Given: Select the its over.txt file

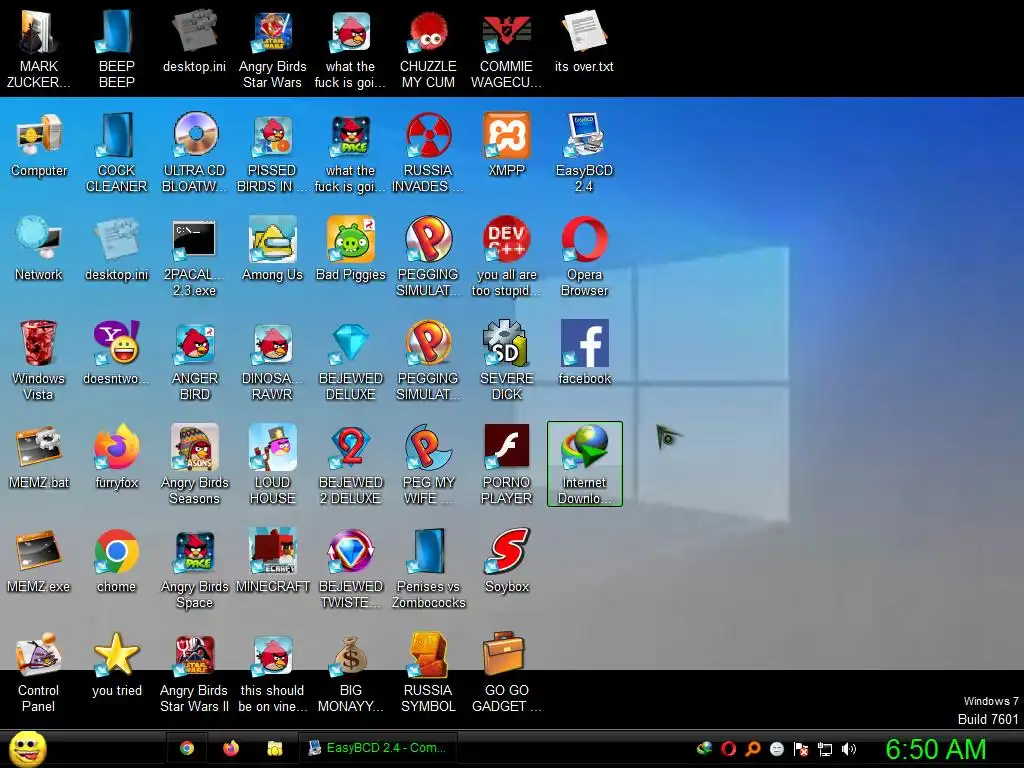Looking at the screenshot, I should (x=584, y=40).
